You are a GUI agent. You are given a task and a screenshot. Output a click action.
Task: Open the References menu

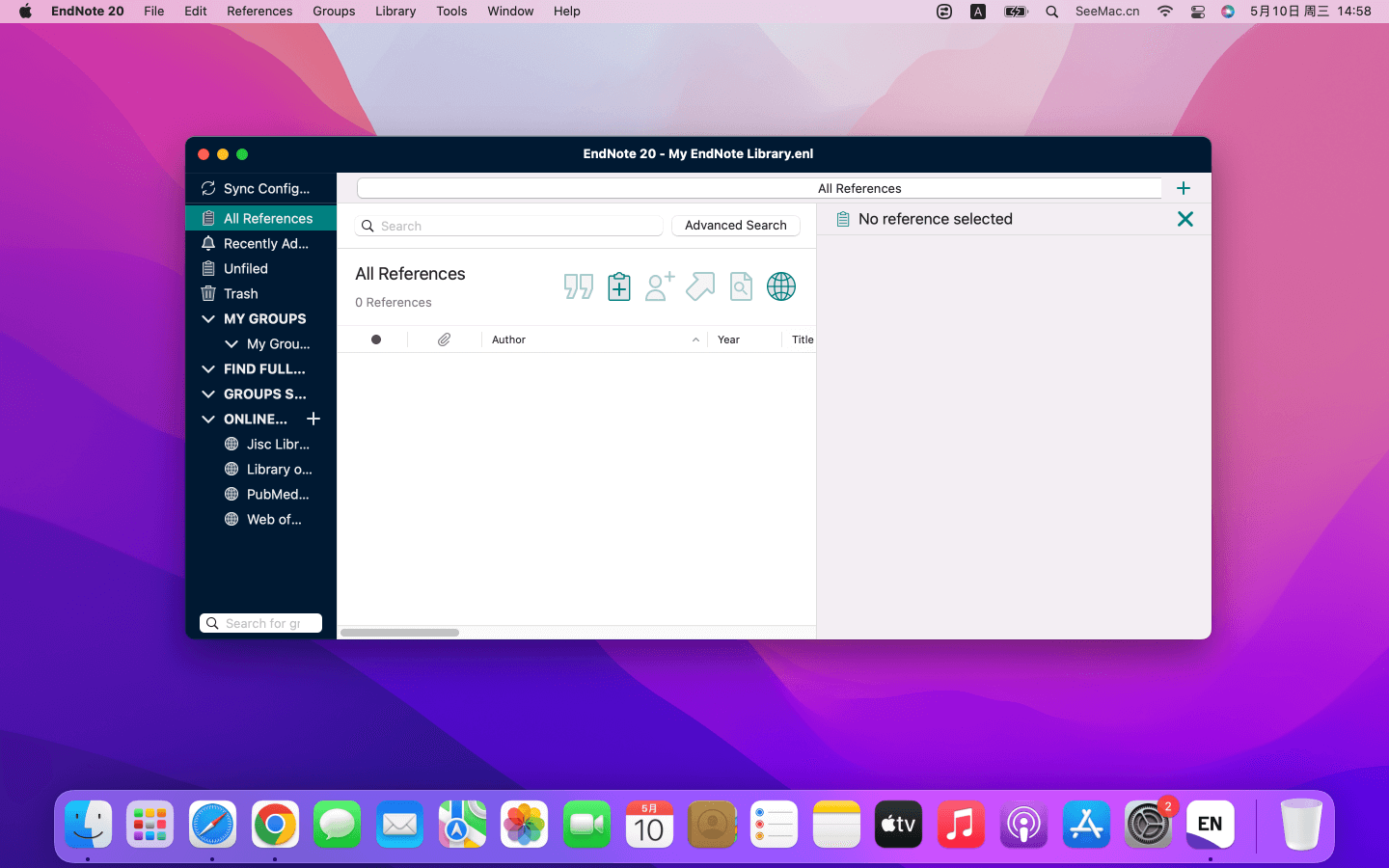(259, 12)
